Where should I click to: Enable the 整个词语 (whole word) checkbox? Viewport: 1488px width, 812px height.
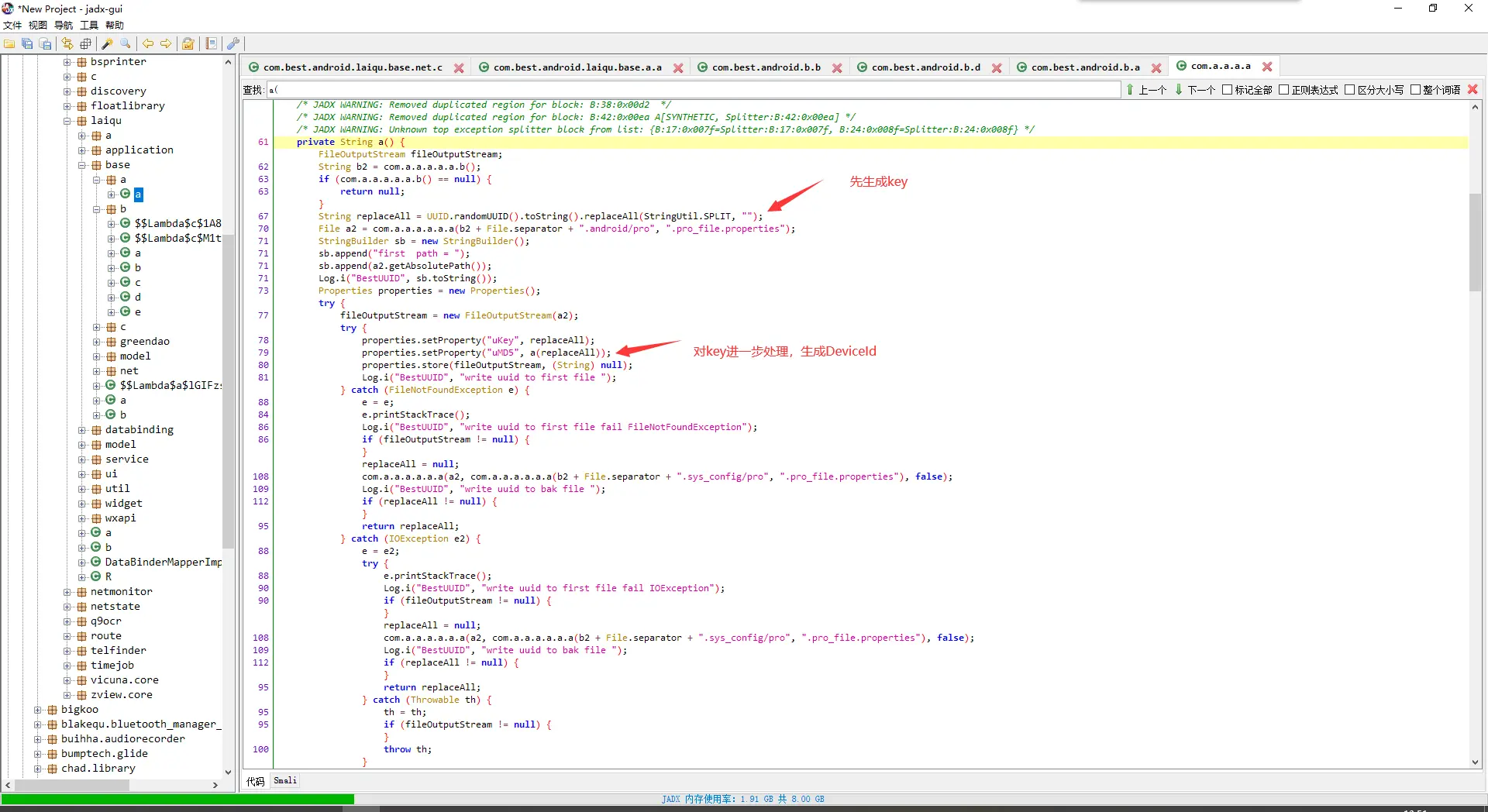click(1416, 90)
